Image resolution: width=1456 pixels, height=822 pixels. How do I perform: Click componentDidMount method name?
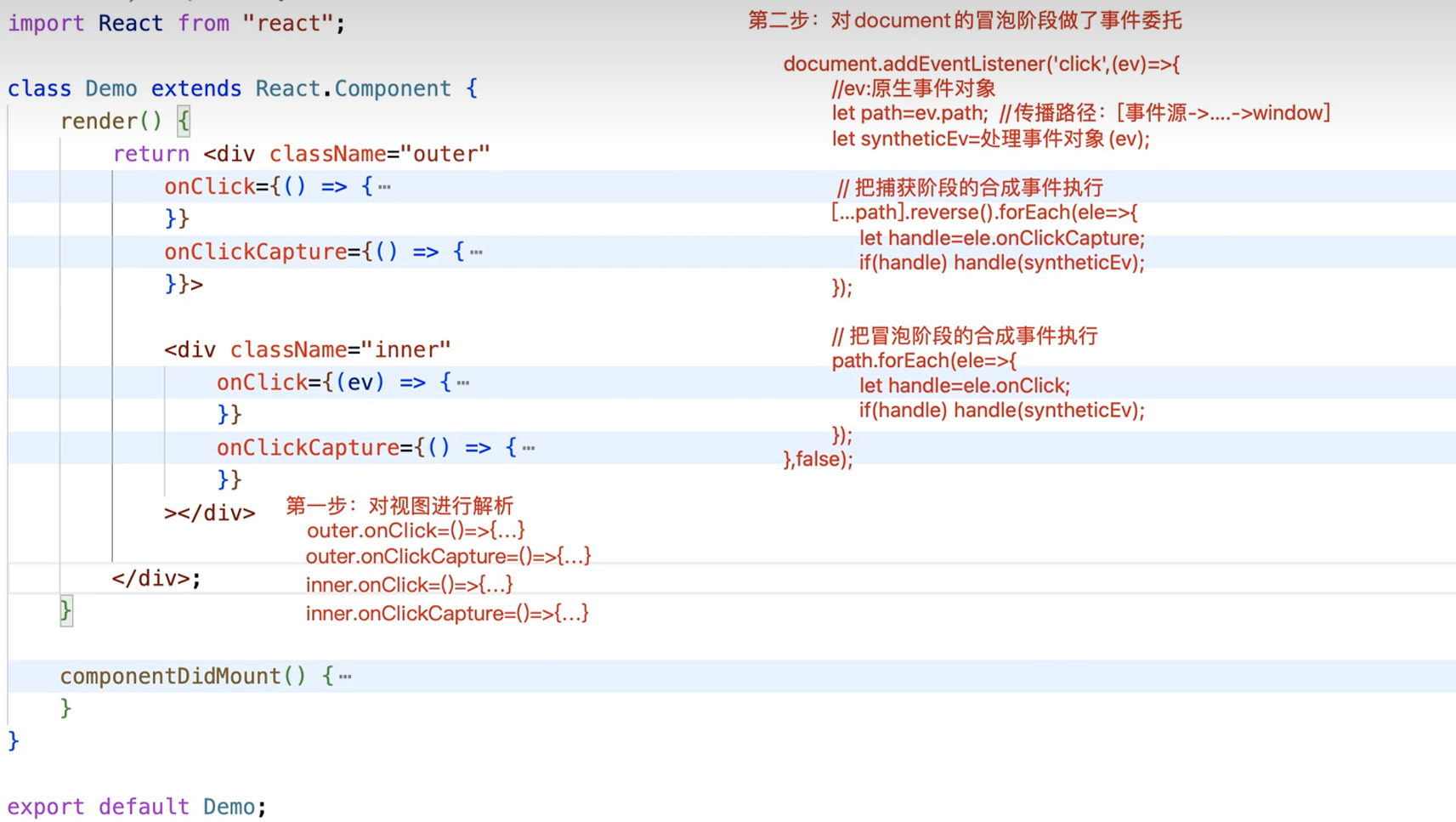point(170,676)
